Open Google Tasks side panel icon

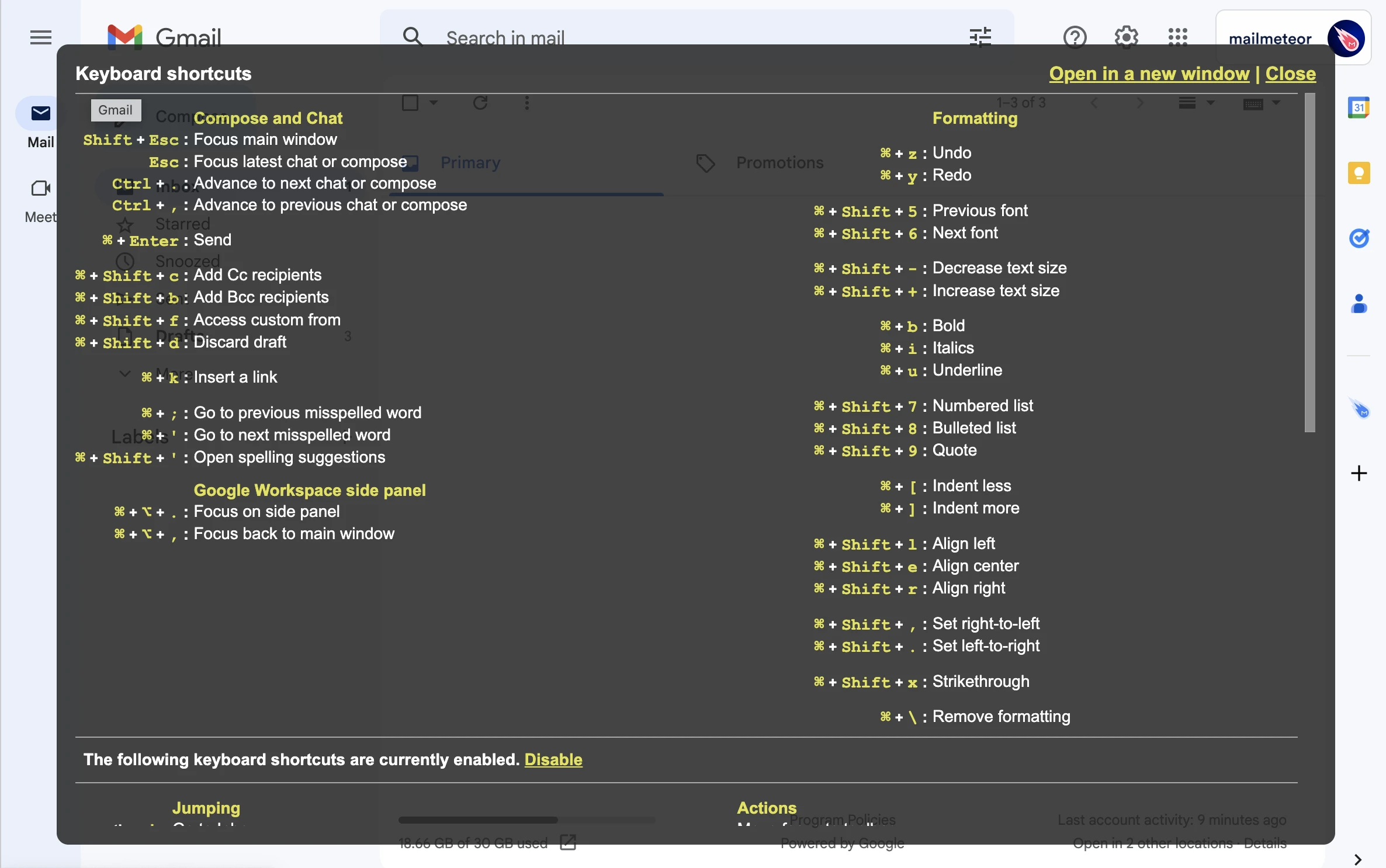pyautogui.click(x=1359, y=238)
